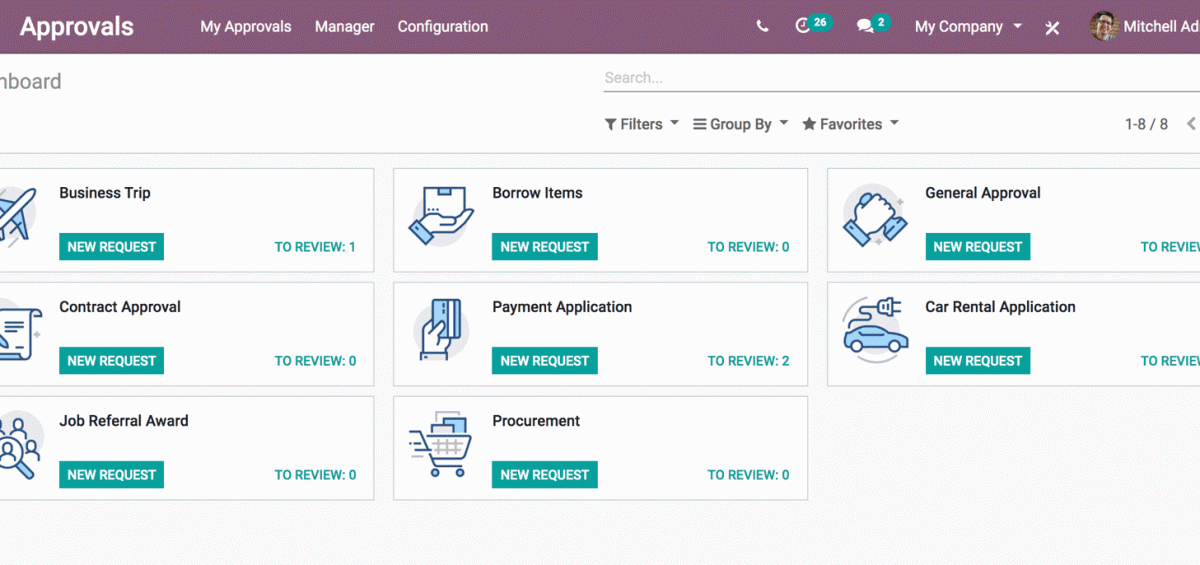The image size is (1200, 565).
Task: Click New Request under Business Trip
Action: pyautogui.click(x=111, y=247)
